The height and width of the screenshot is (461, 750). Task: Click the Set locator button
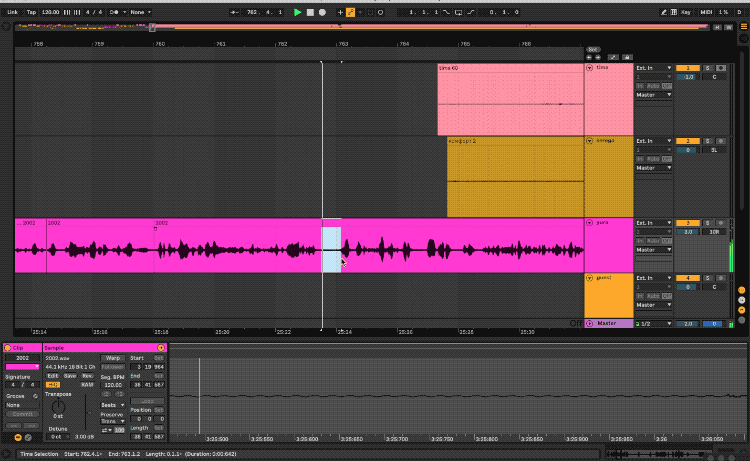(593, 50)
